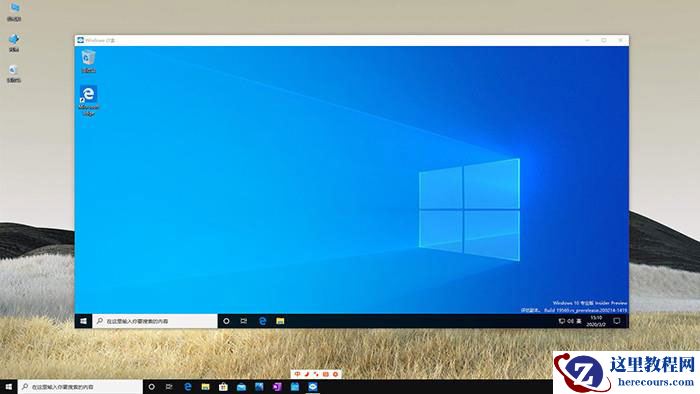
Task: Click the input method icon in sandbox tray
Action: (579, 321)
